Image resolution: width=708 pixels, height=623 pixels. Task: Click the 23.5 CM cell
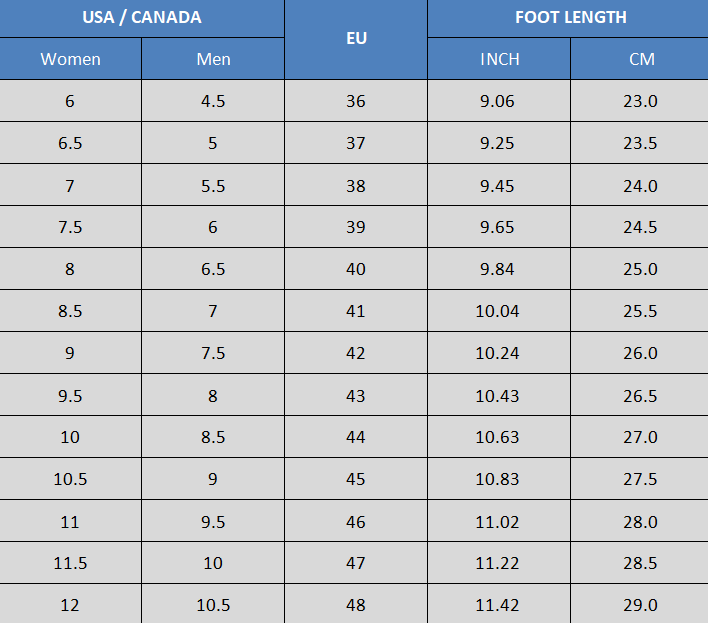click(640, 143)
